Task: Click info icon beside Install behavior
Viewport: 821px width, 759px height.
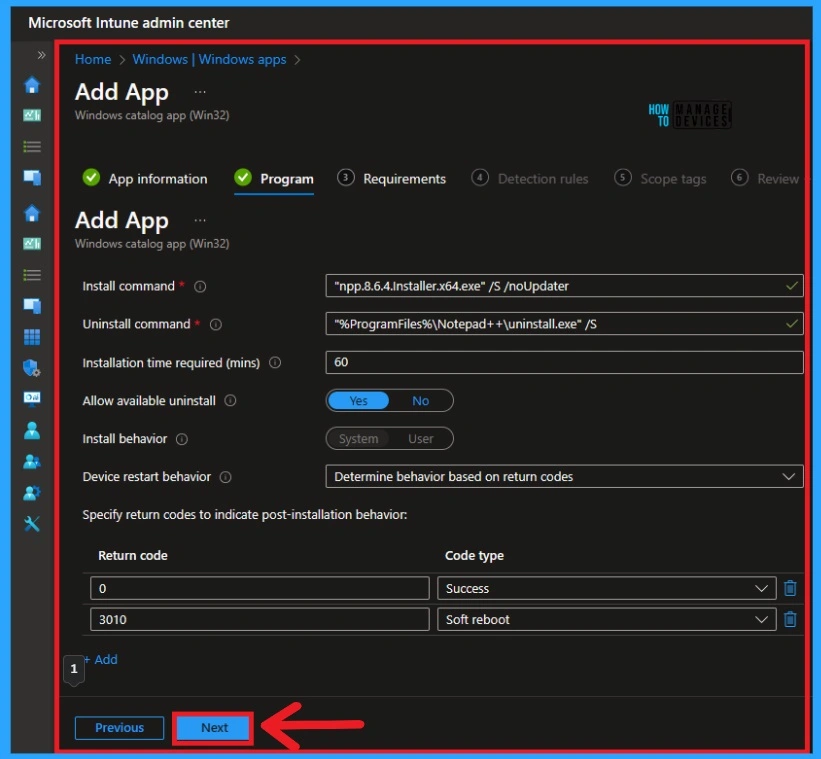Action: pyautogui.click(x=182, y=439)
